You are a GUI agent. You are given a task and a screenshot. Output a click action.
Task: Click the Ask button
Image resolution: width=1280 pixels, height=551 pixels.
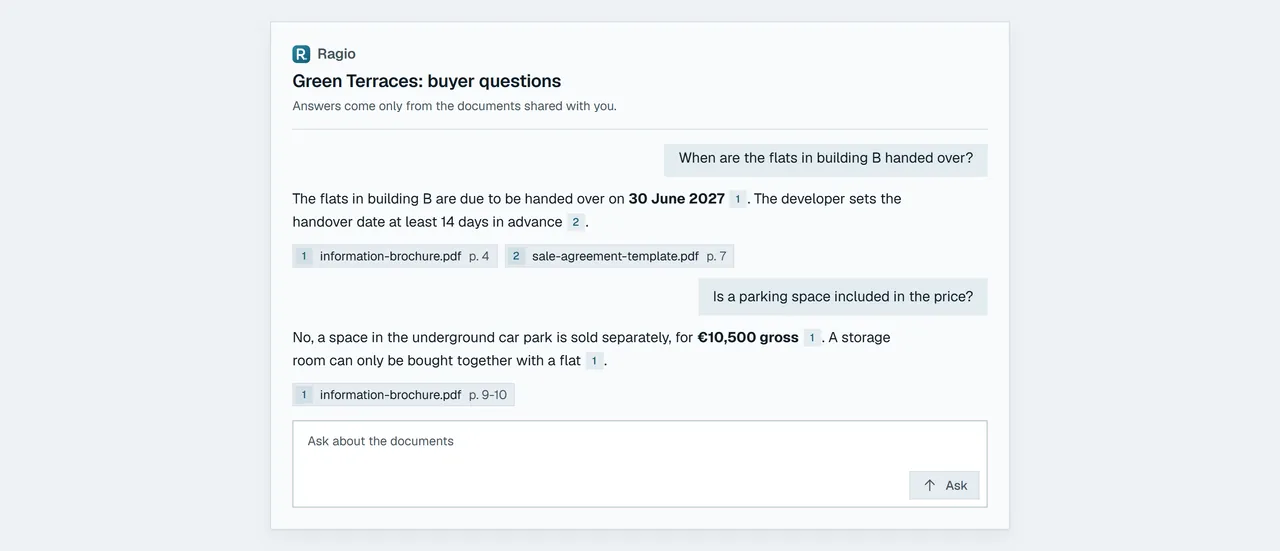coord(944,485)
